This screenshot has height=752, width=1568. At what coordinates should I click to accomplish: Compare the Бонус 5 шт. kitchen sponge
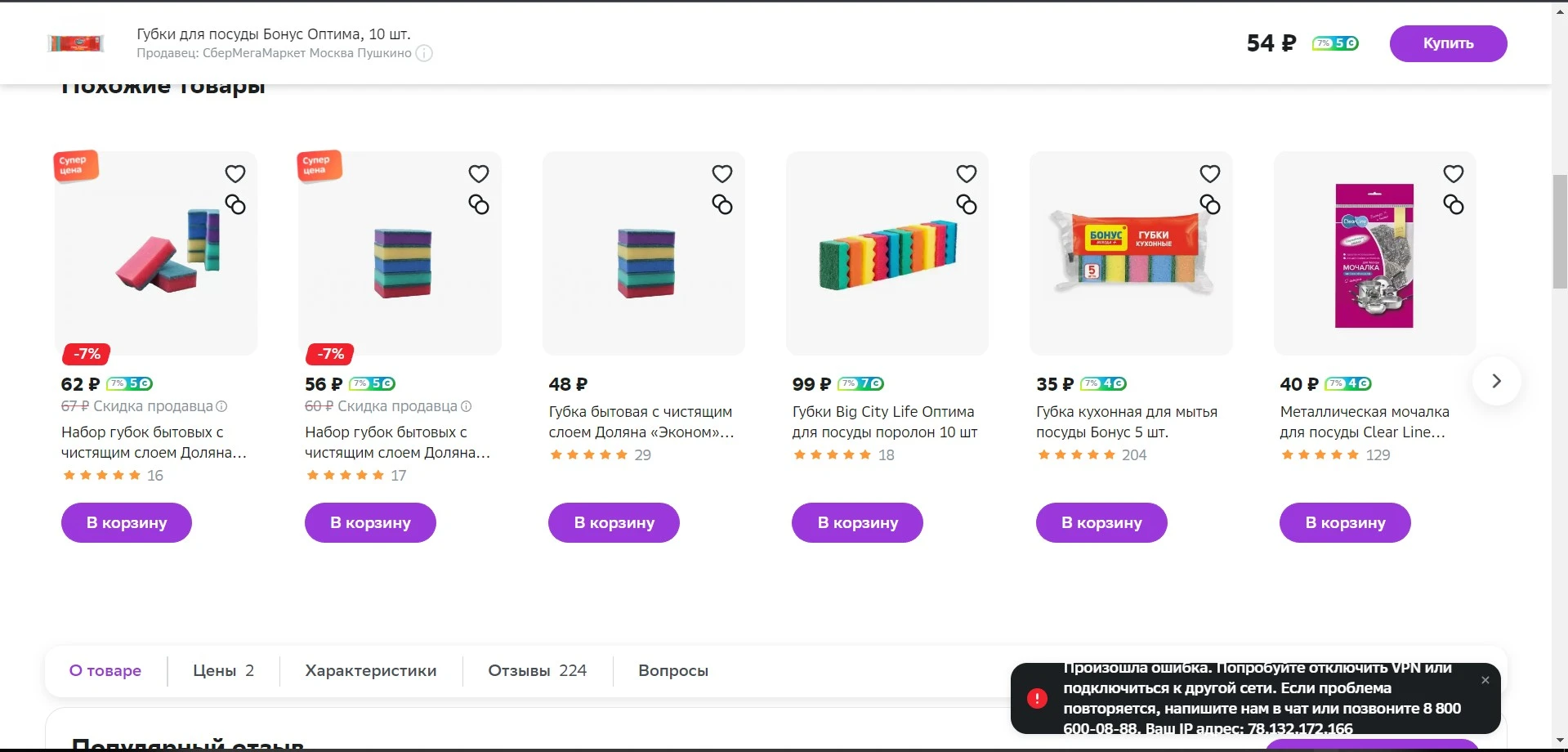[x=1210, y=204]
